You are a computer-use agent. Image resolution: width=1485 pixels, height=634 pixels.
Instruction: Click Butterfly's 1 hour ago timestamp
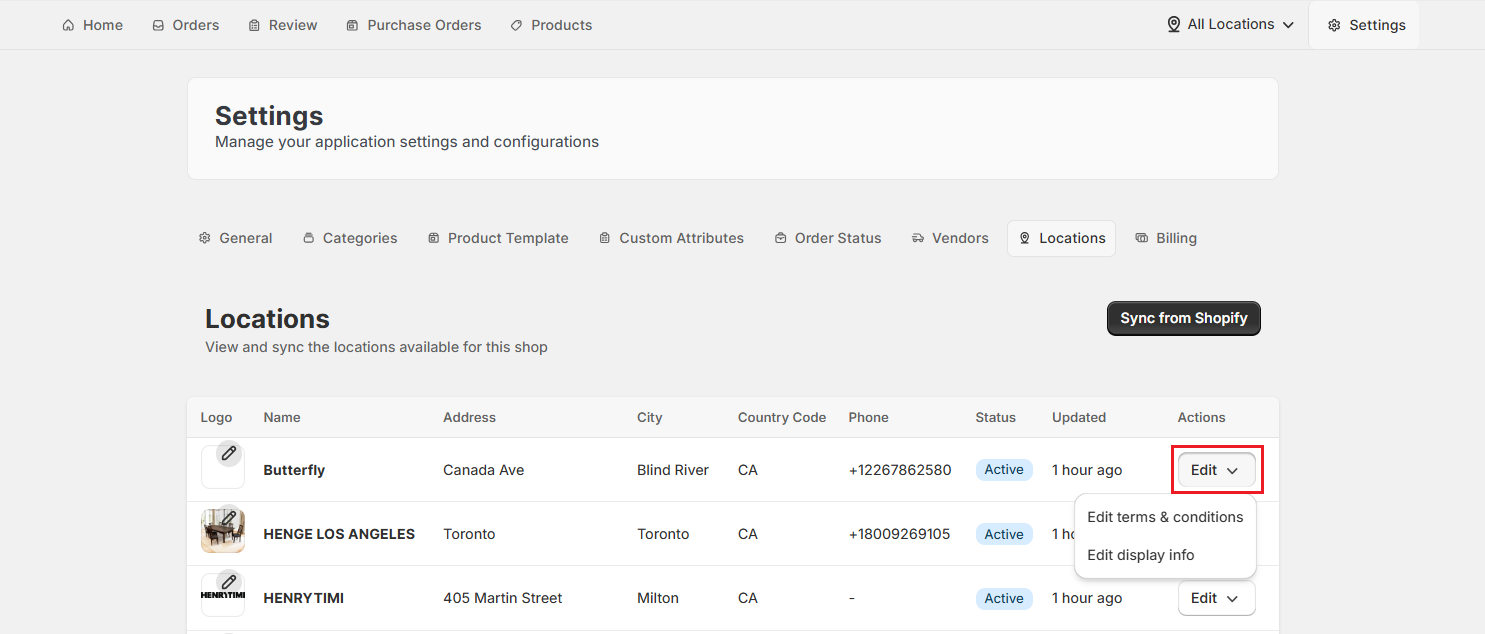(x=1087, y=470)
